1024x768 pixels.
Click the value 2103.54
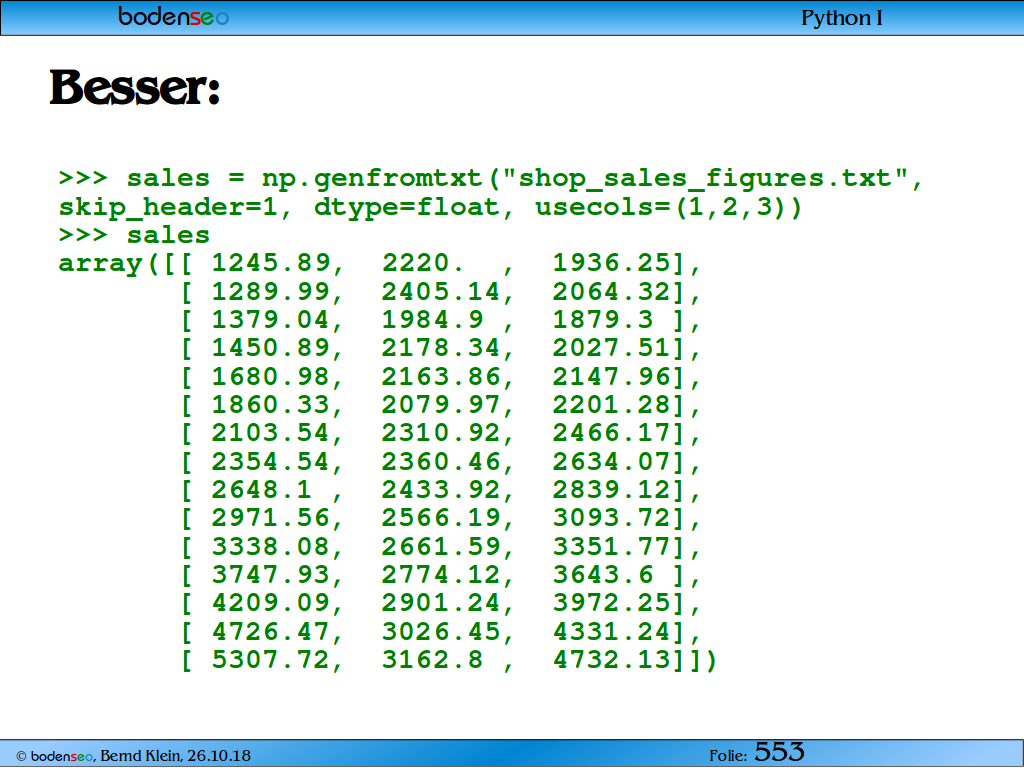[x=271, y=432]
